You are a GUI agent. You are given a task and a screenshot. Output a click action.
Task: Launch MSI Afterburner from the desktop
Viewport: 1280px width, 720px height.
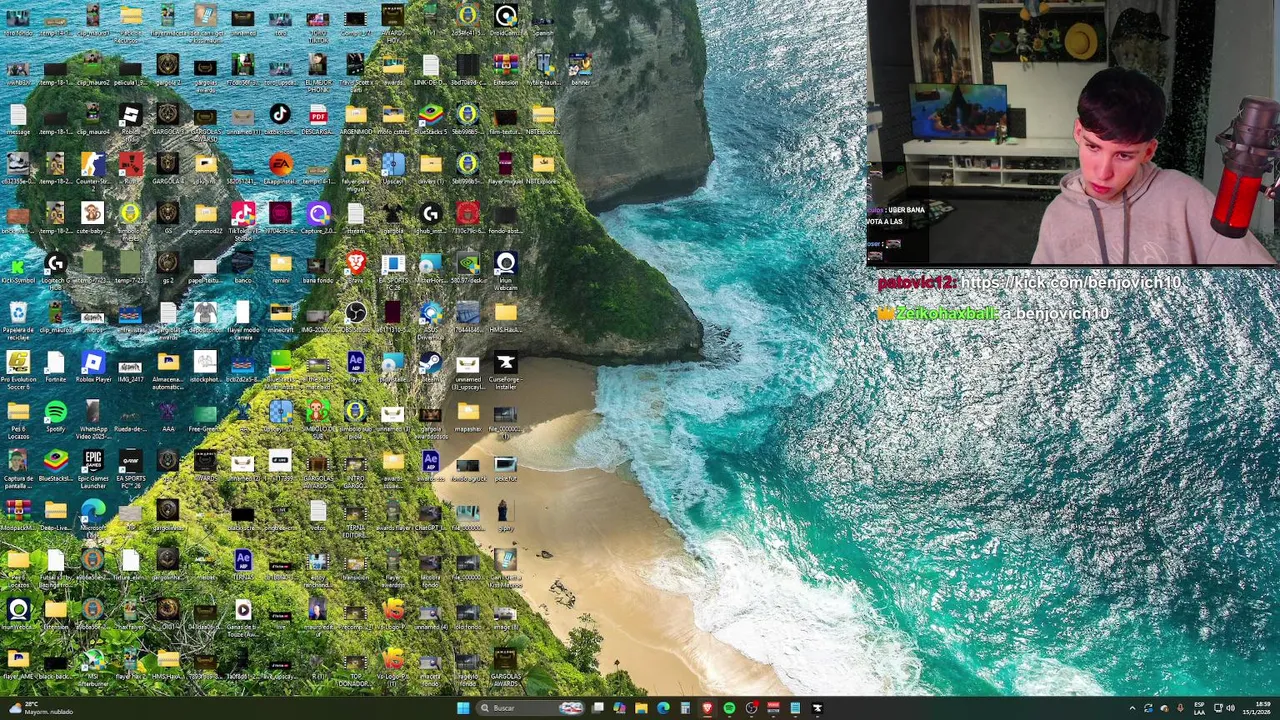click(x=93, y=668)
